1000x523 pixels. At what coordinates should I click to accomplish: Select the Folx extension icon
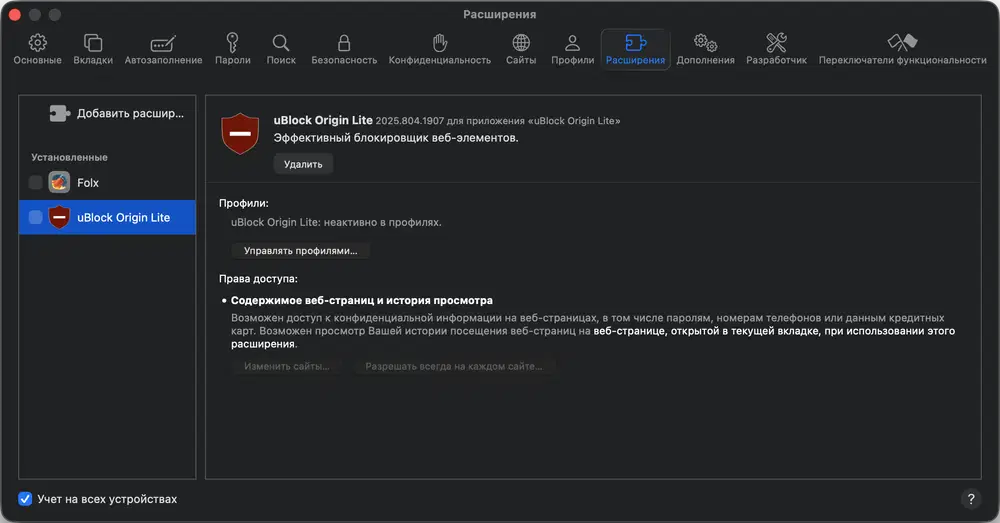[x=59, y=182]
